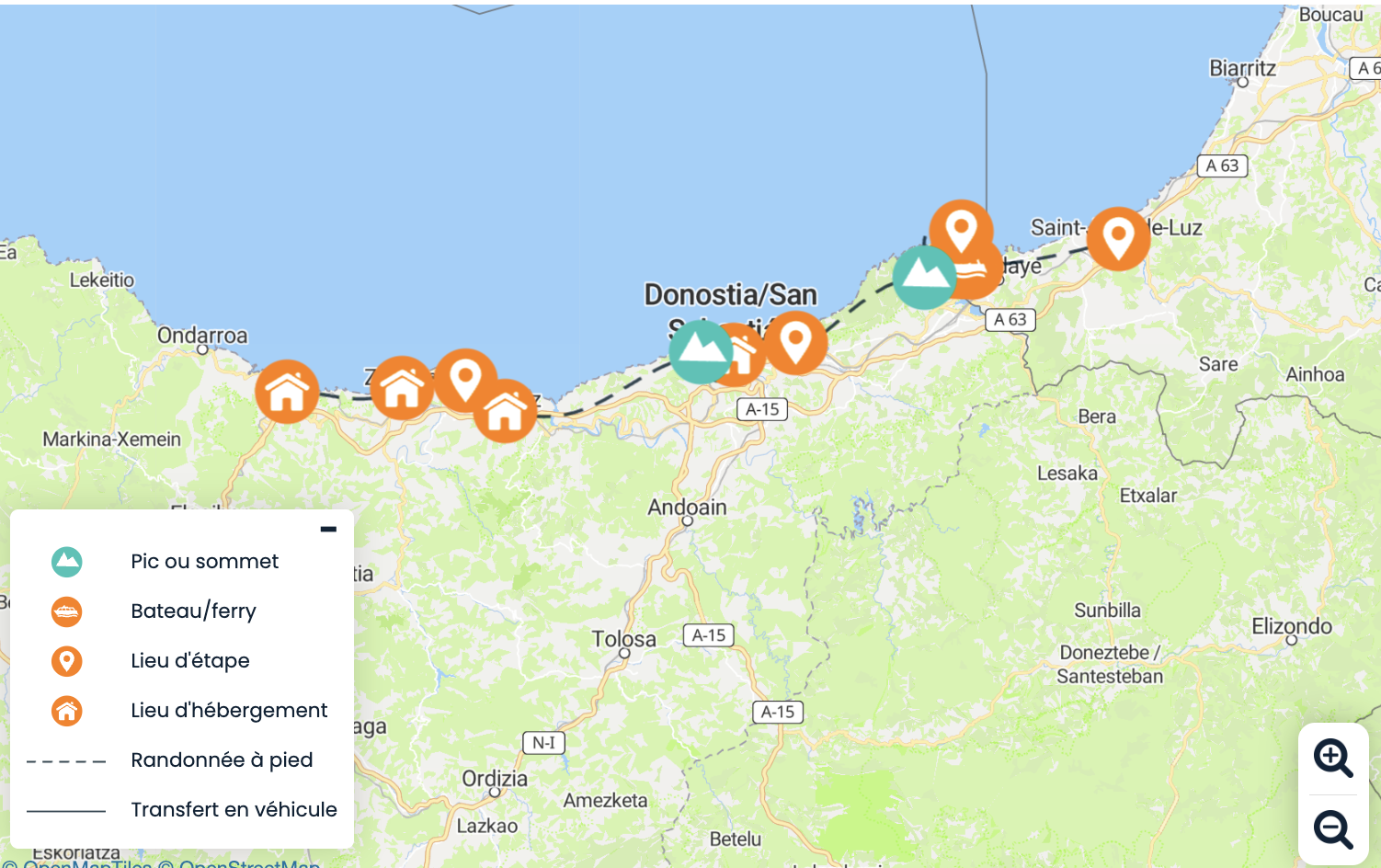Open the teal summit marker near Donostia
The width and height of the screenshot is (1381, 868).
pyautogui.click(x=701, y=351)
